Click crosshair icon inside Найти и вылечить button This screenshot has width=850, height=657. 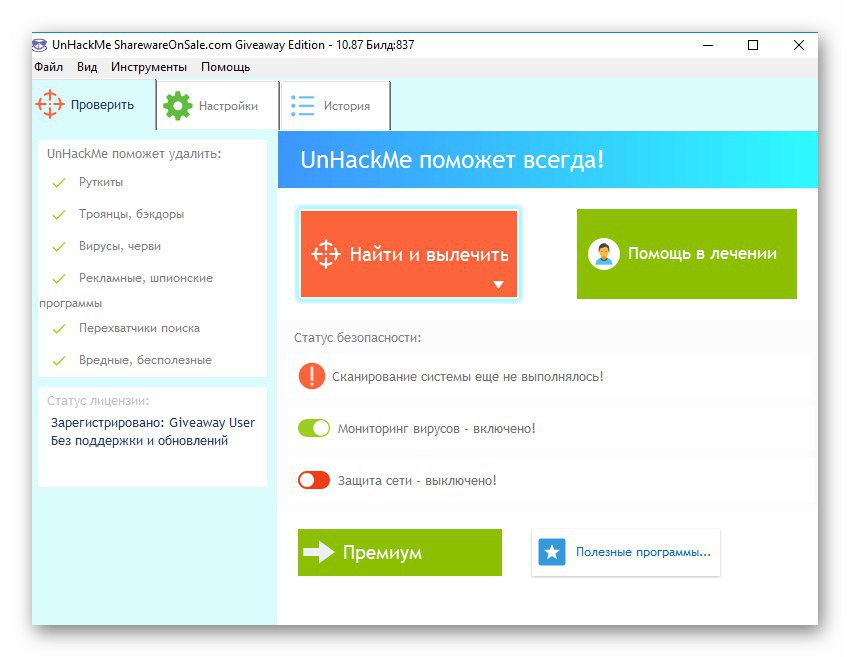(x=325, y=254)
